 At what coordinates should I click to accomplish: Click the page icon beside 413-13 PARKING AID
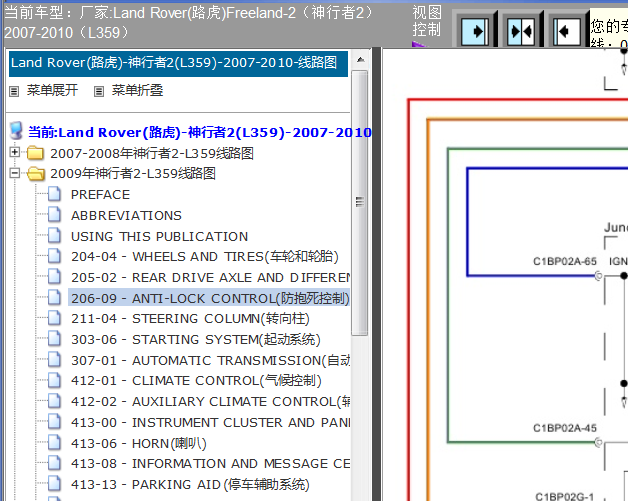pyautogui.click(x=54, y=484)
